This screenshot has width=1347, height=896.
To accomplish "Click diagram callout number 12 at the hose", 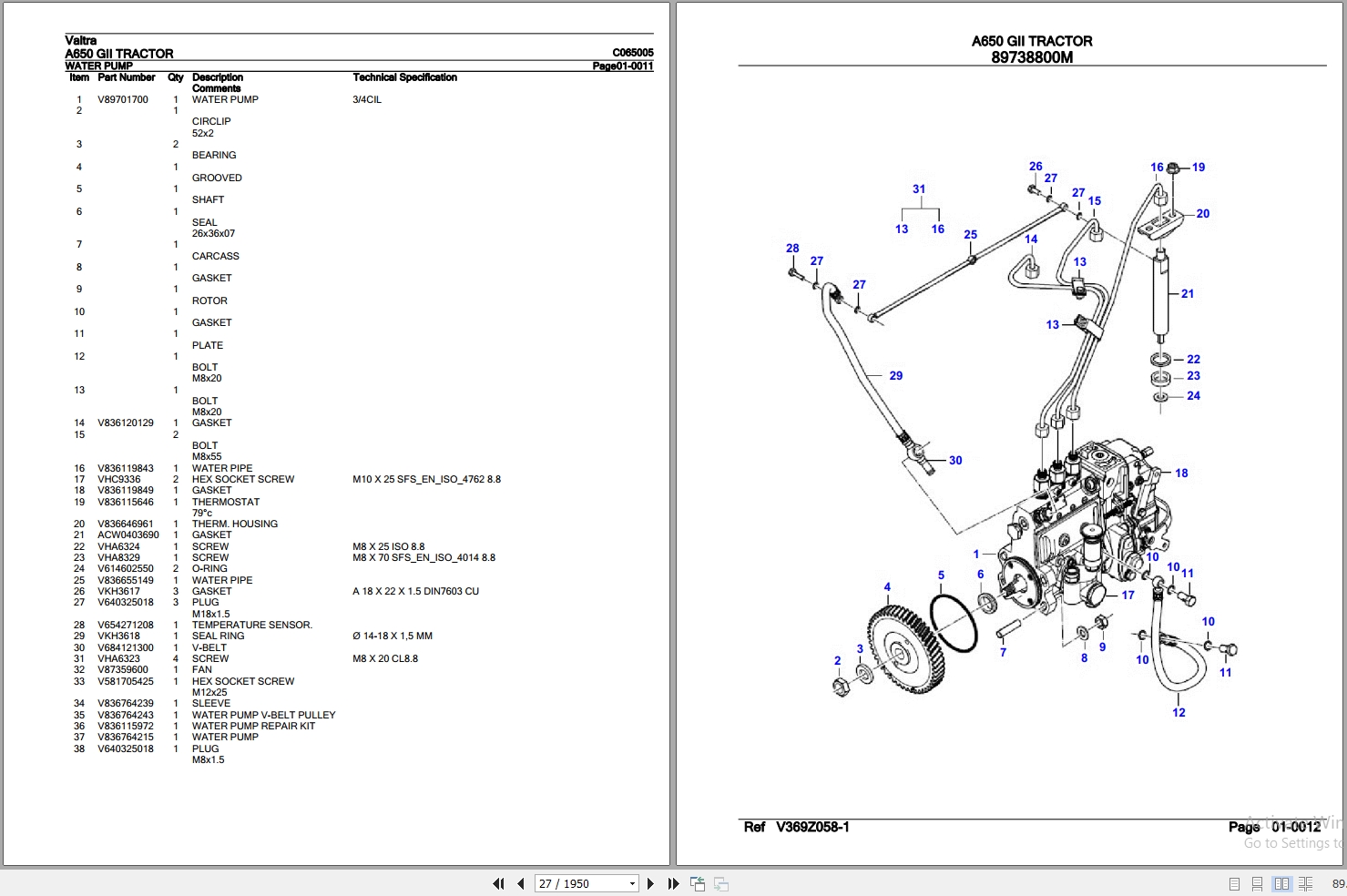I will click(x=1179, y=712).
